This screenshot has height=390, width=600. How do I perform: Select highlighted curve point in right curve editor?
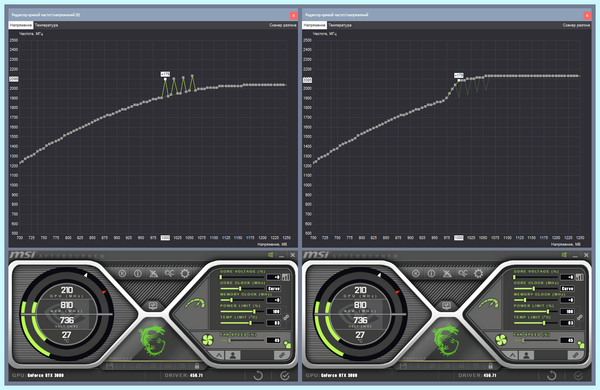click(459, 80)
